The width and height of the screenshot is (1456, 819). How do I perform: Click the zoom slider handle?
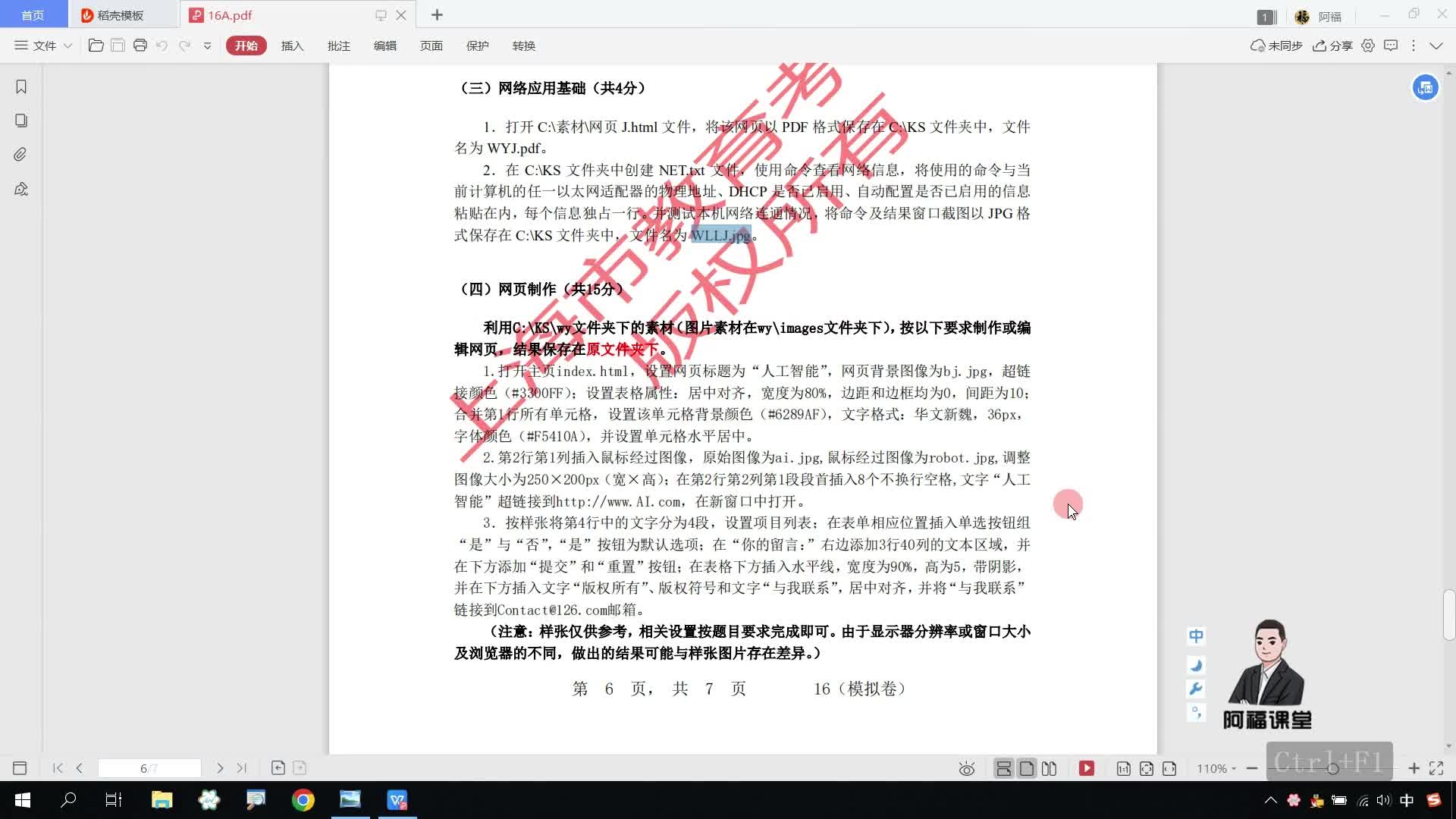[x=1332, y=768]
